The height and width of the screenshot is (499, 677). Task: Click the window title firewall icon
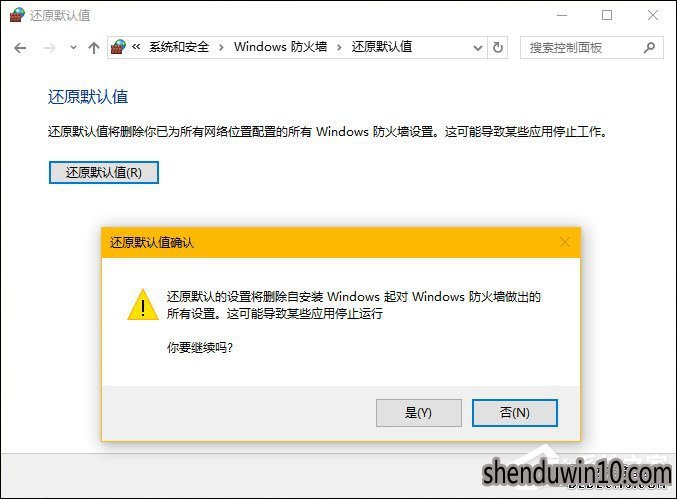coord(17,15)
